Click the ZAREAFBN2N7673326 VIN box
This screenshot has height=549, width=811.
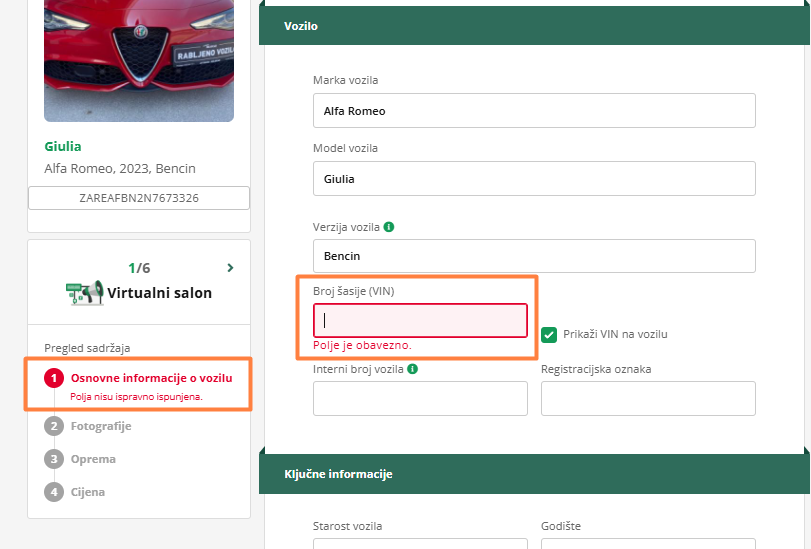(139, 198)
